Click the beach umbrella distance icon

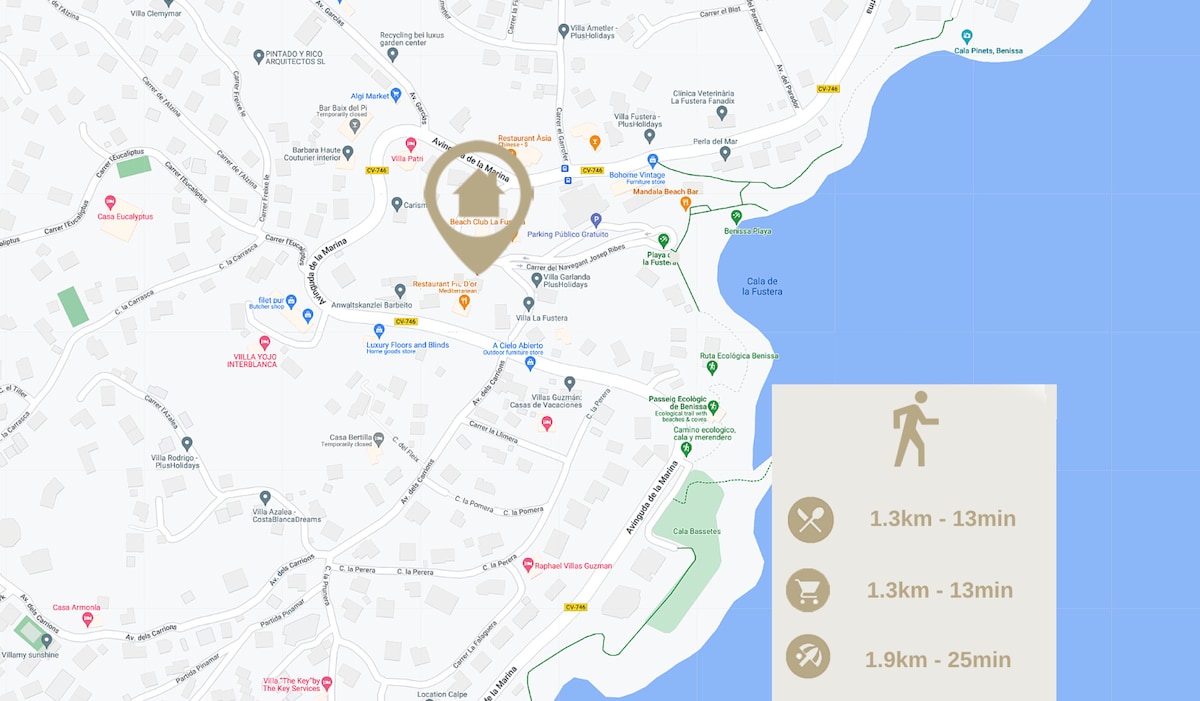(810, 658)
